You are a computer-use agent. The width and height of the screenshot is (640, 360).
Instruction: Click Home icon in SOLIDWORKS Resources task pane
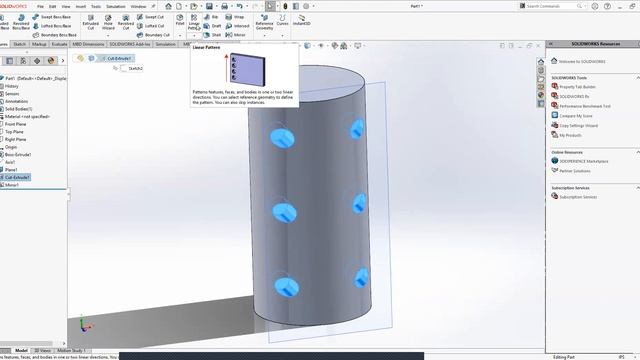click(540, 62)
